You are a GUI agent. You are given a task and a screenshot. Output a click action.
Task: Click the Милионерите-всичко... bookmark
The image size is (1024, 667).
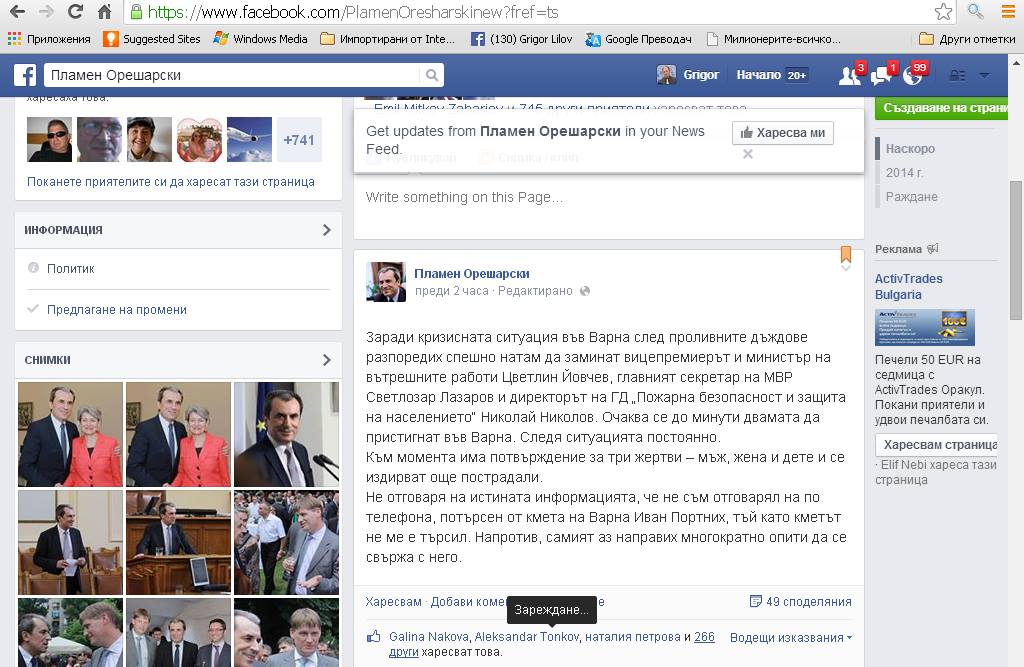tap(774, 39)
